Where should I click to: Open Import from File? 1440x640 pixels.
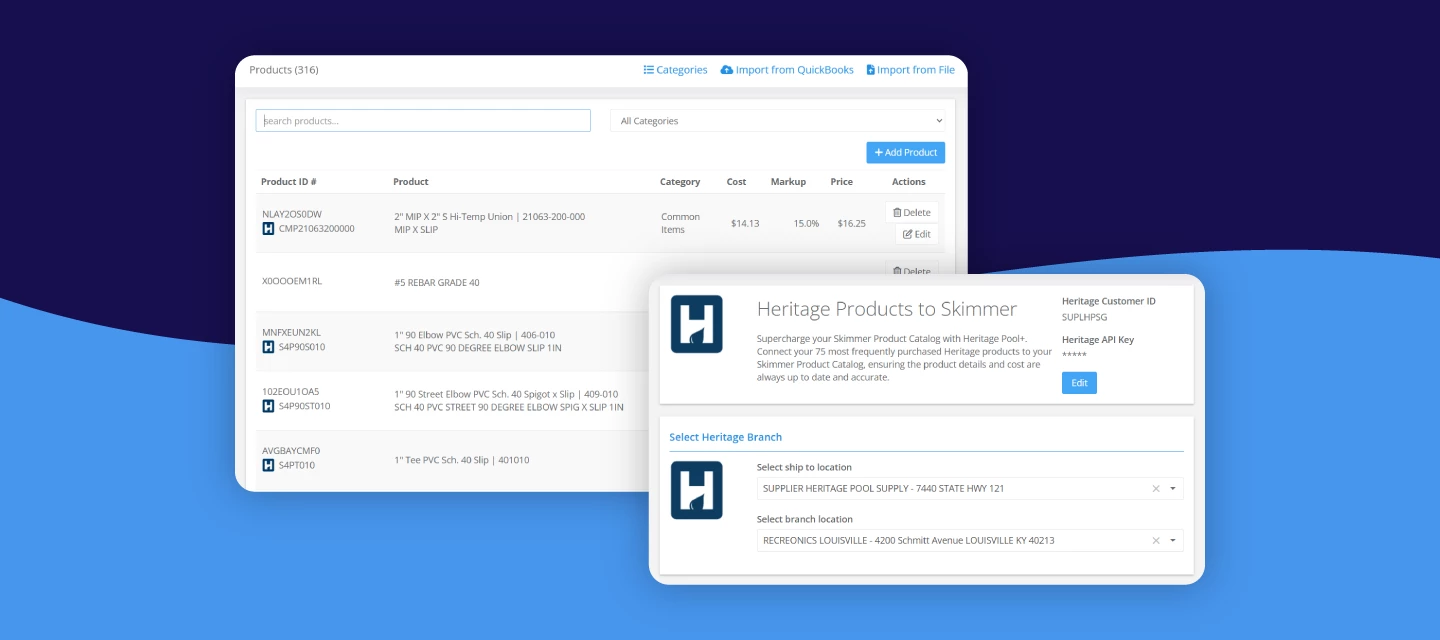pos(910,70)
